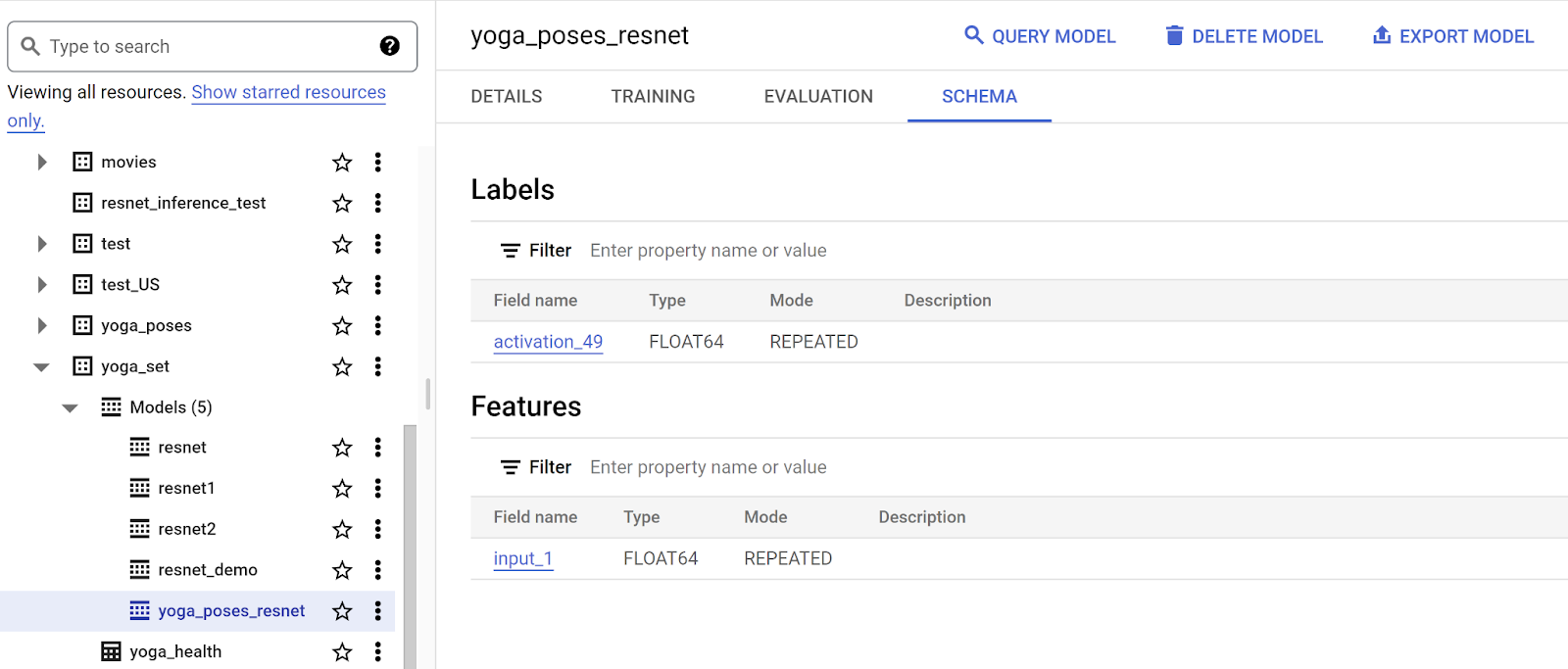
Task: Open more actions for yoga_poses_resnet model
Action: click(x=377, y=611)
